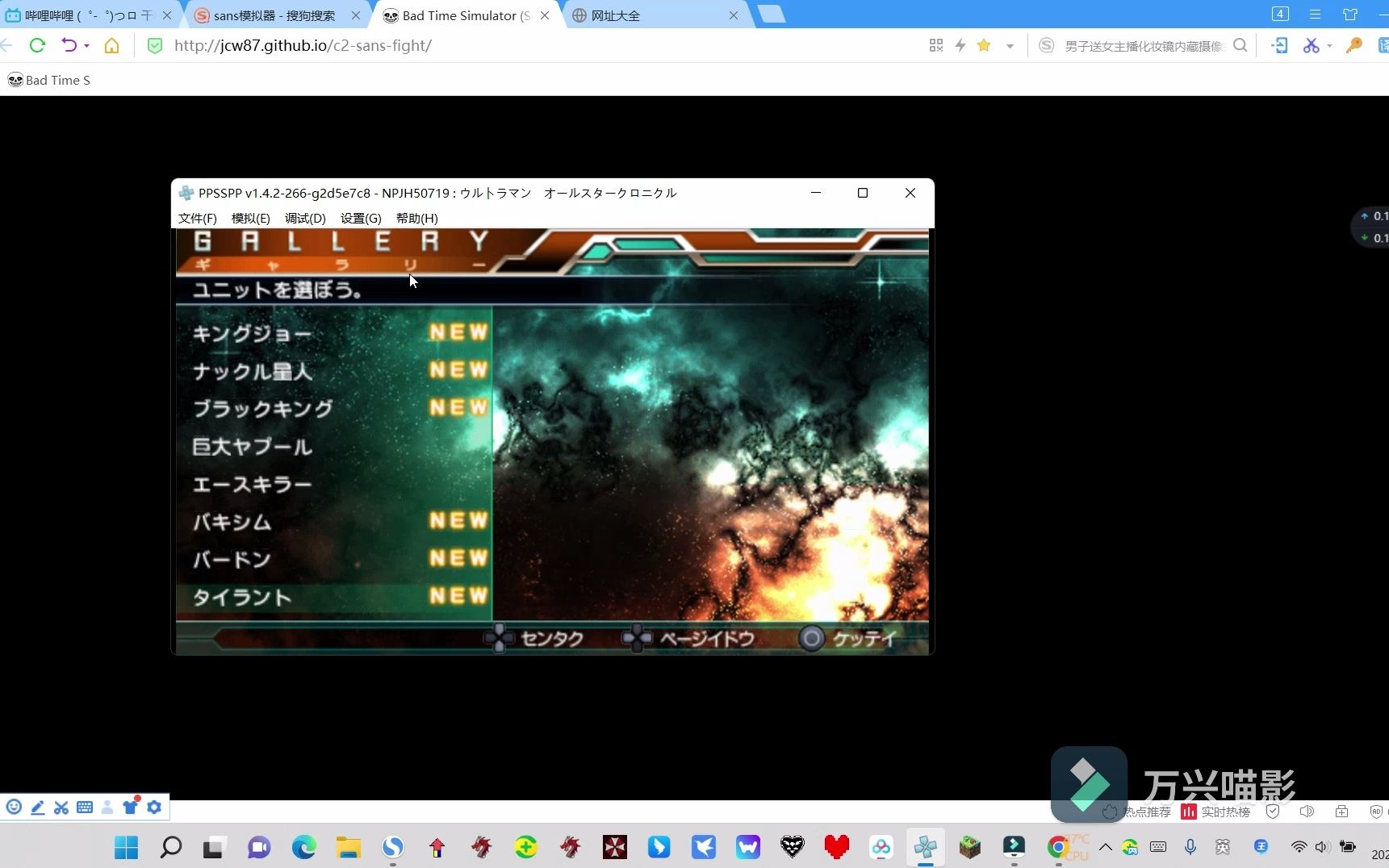The height and width of the screenshot is (868, 1389).
Task: Click the microphone icon in the system tray
Action: [1190, 846]
